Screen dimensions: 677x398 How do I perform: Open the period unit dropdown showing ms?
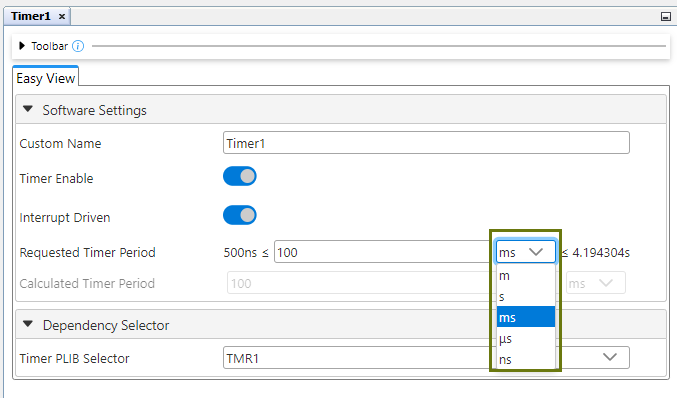[x=526, y=252]
